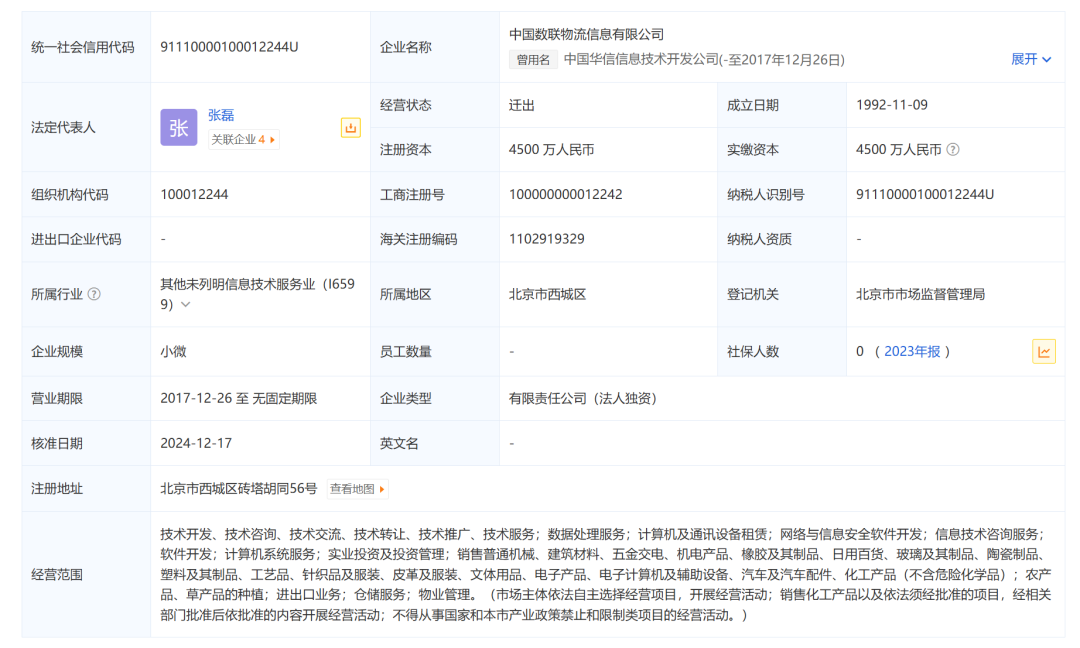
Task: Click the establishment date 1992-11-09
Action: point(891,105)
